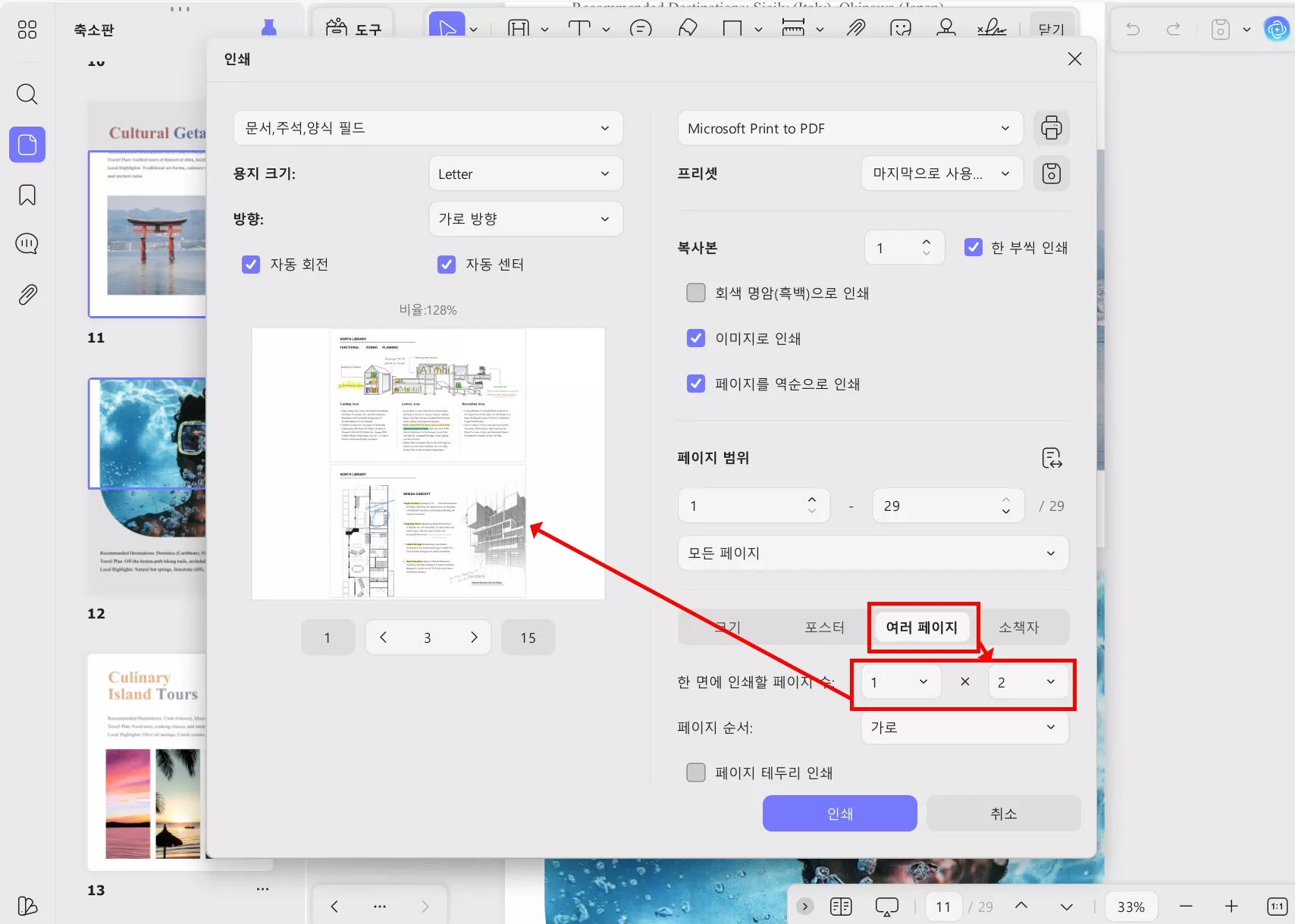Click the save-preset icon next to 프리셋
Viewport: 1295px width, 924px height.
point(1052,173)
